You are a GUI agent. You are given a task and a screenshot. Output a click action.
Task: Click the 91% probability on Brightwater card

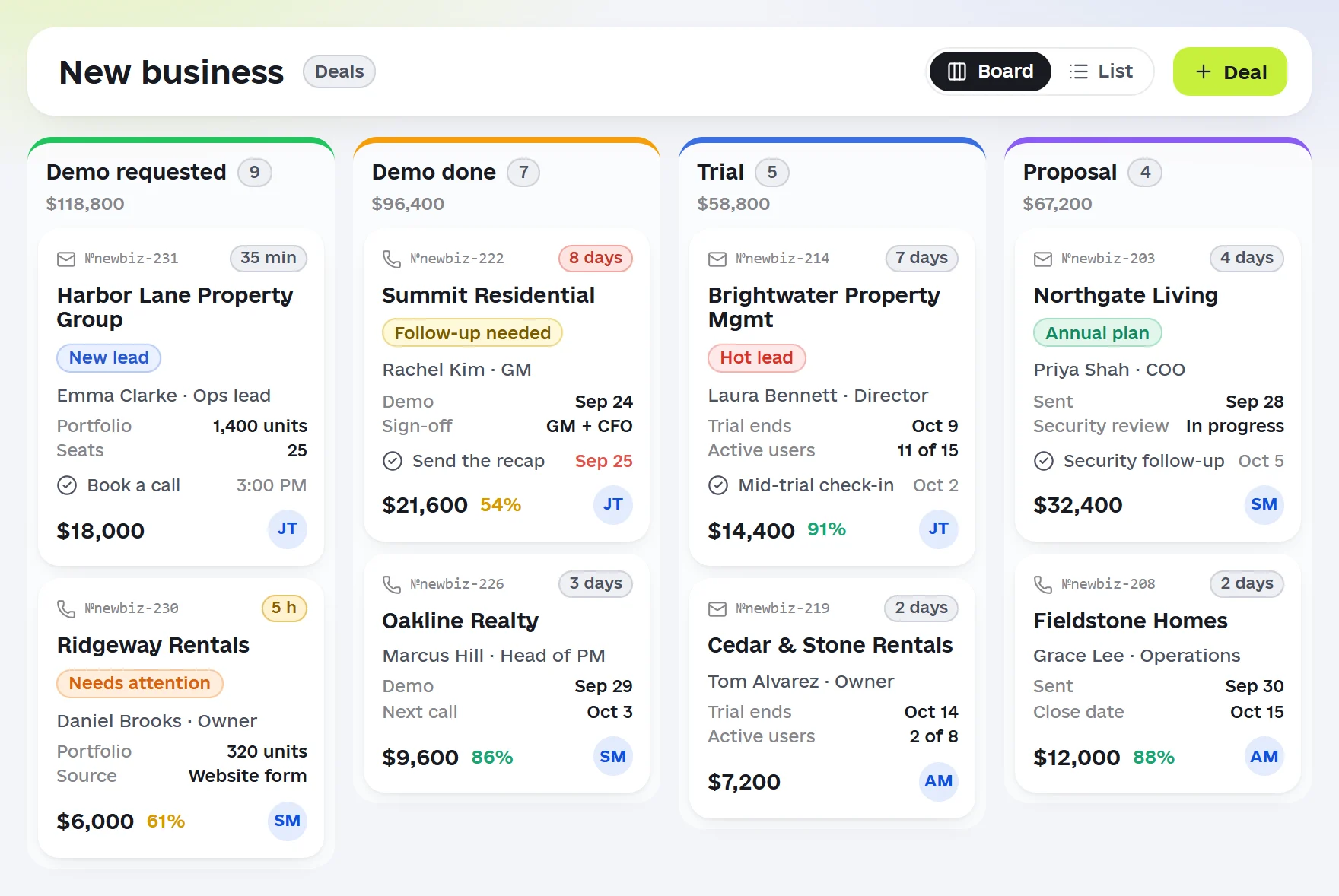(x=827, y=530)
